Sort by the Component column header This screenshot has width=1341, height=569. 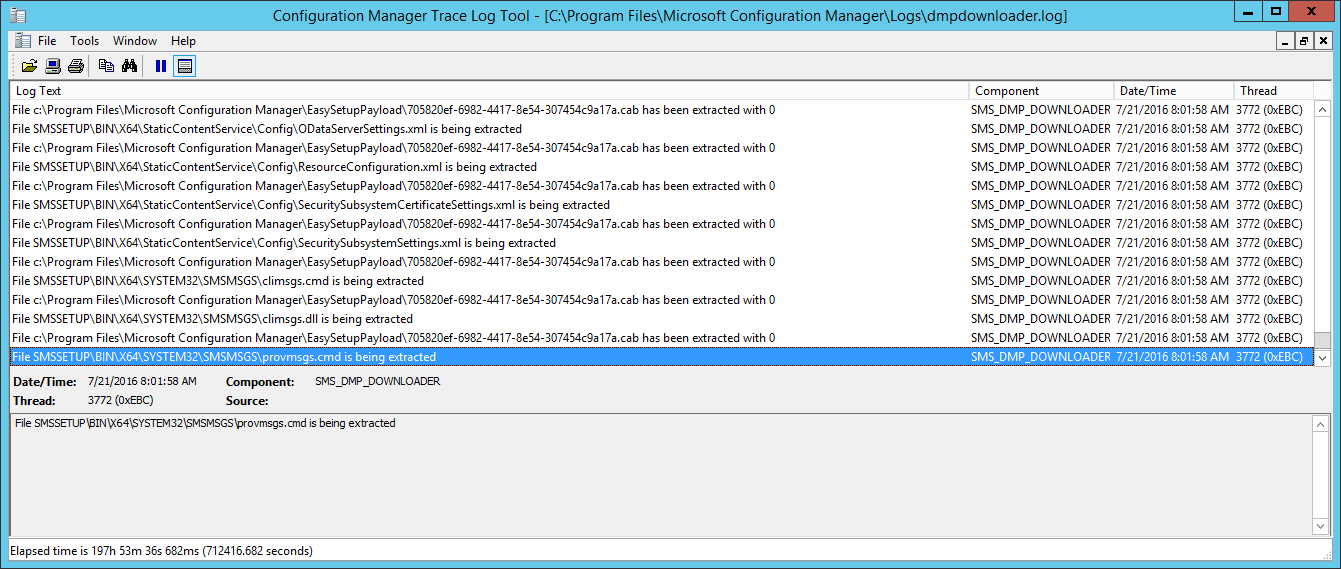tap(1041, 90)
